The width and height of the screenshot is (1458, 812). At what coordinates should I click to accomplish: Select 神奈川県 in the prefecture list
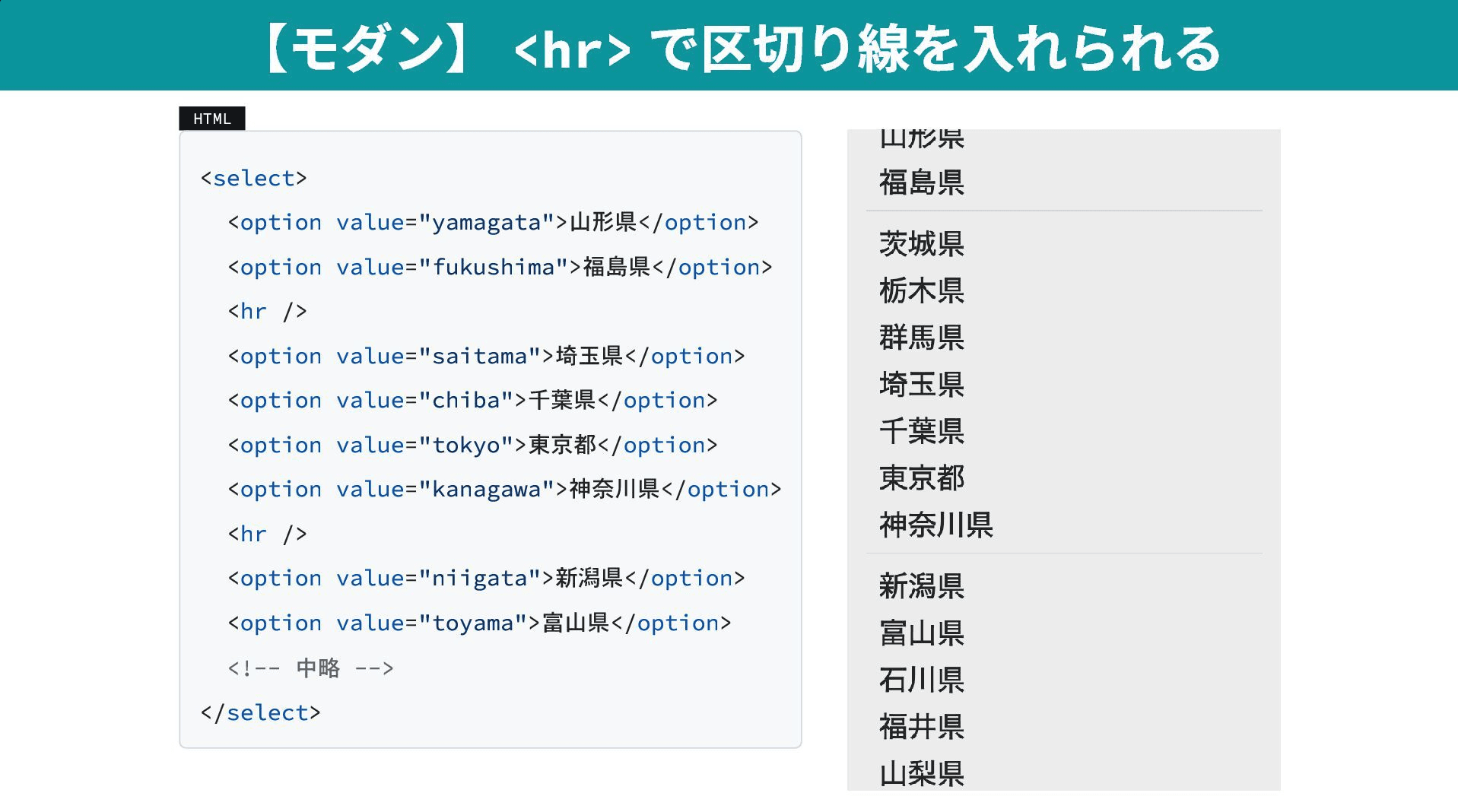(935, 525)
